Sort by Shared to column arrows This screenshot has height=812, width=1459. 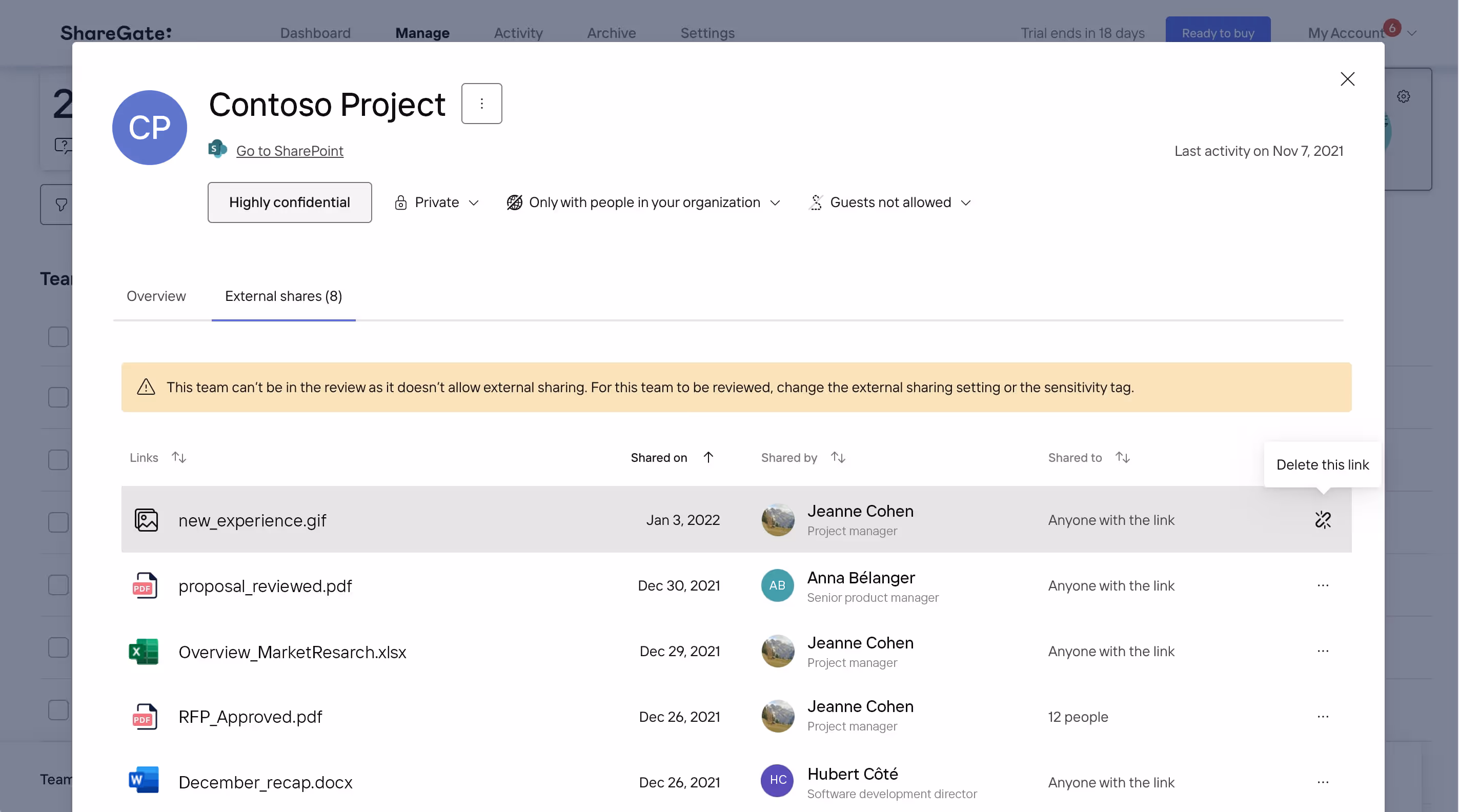tap(1122, 457)
